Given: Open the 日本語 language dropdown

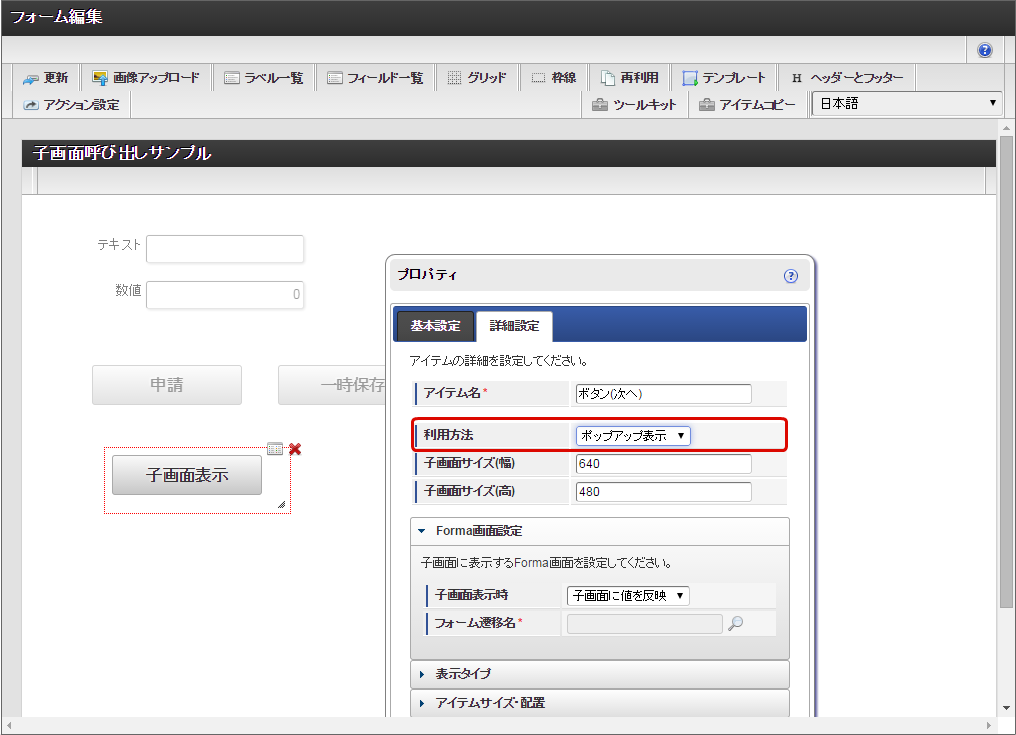Looking at the screenshot, I should [x=906, y=104].
